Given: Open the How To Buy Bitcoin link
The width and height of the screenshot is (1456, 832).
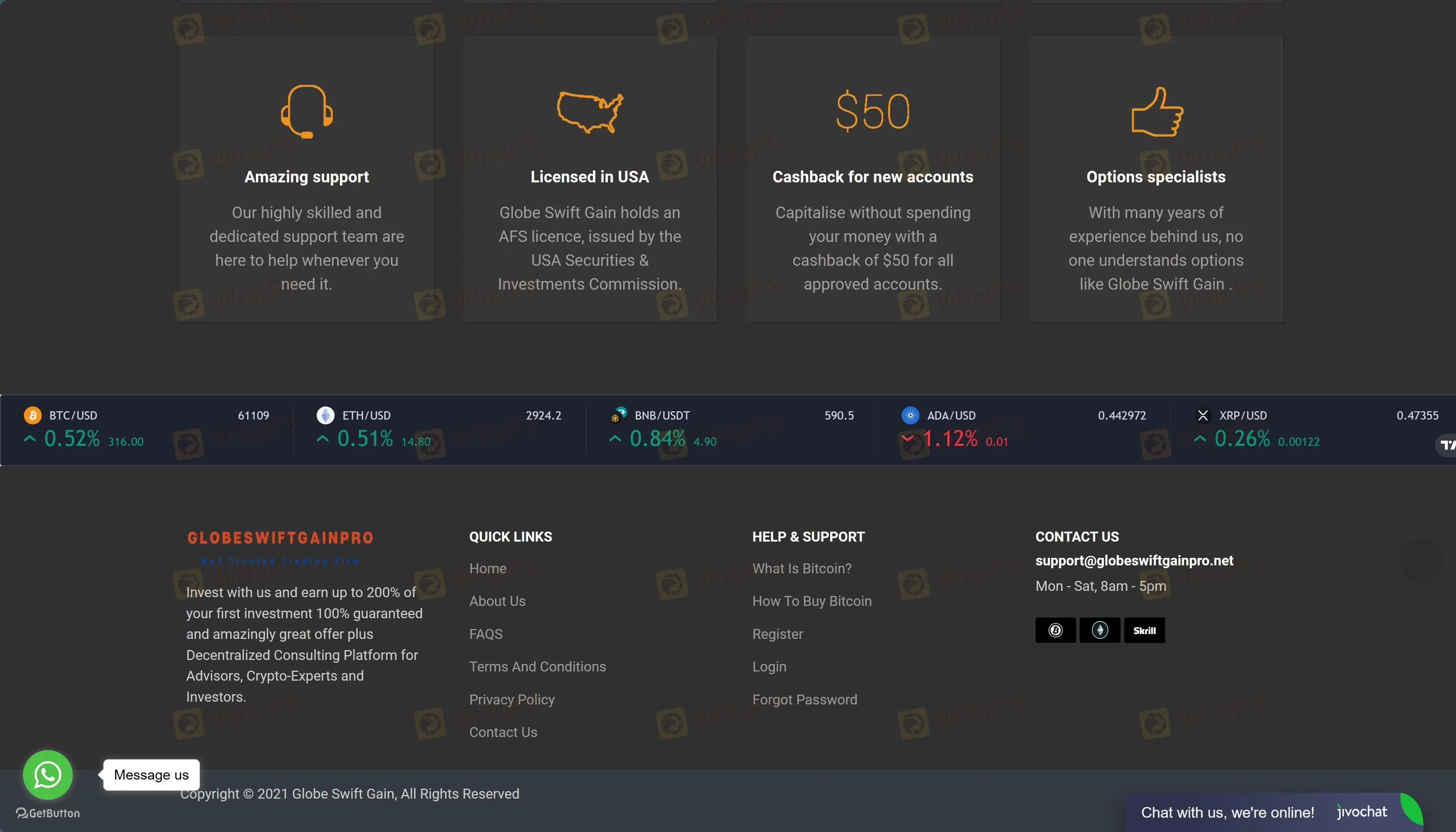Looking at the screenshot, I should tap(811, 601).
